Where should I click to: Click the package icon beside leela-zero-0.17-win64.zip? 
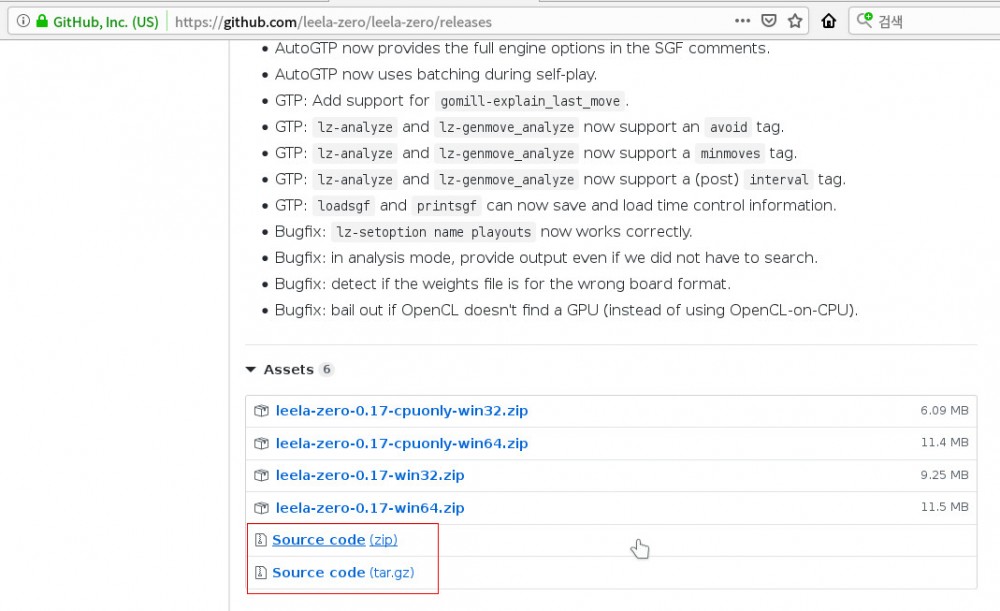261,508
